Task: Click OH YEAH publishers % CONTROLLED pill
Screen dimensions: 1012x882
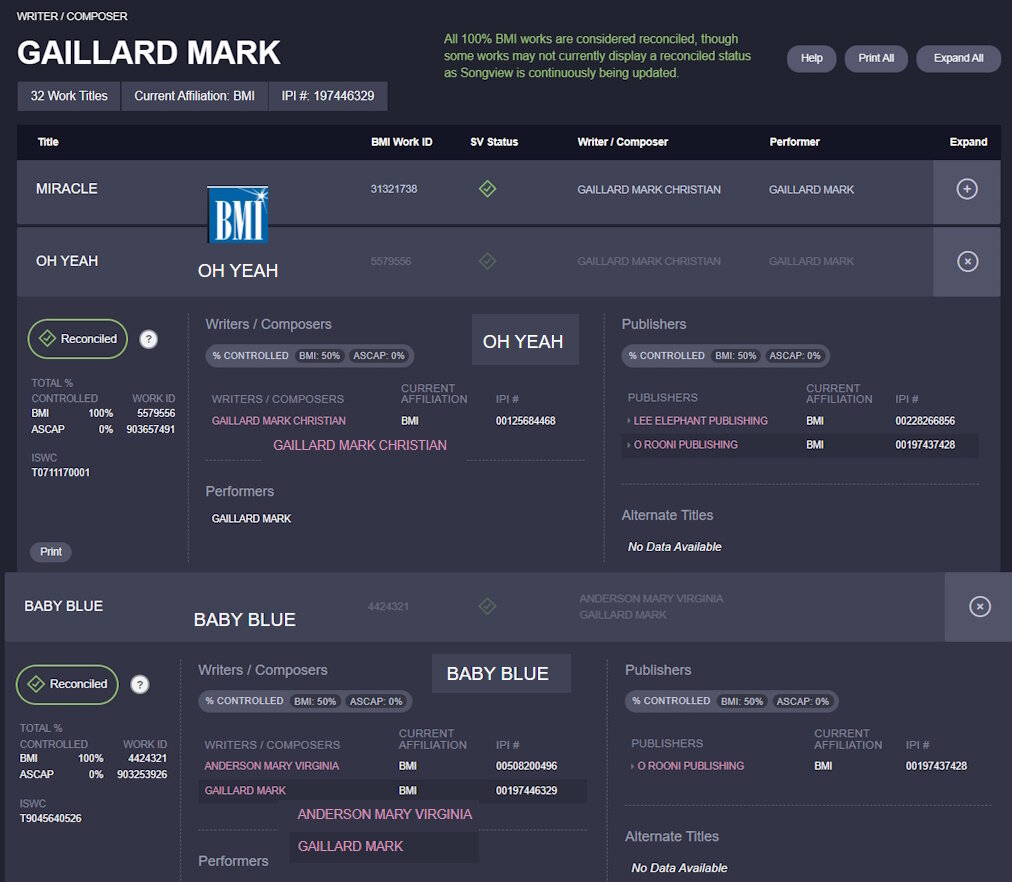Action: point(725,356)
